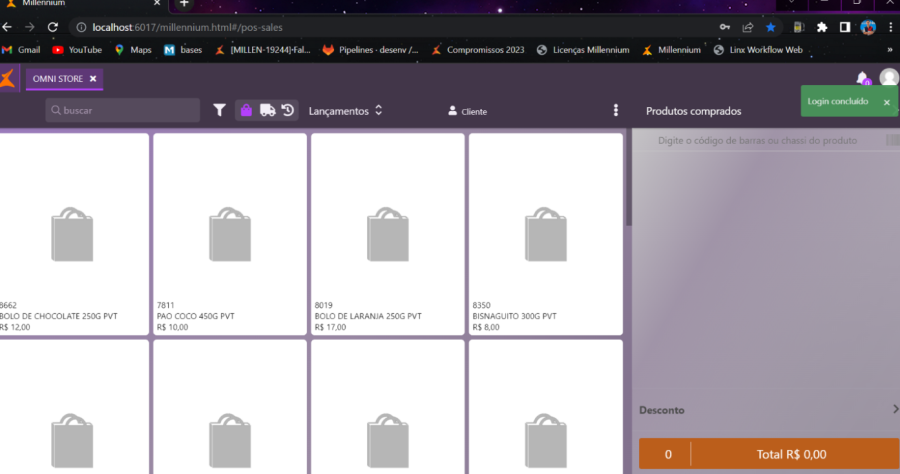
Task: Click the Millennium logo in app header
Action: (7, 78)
